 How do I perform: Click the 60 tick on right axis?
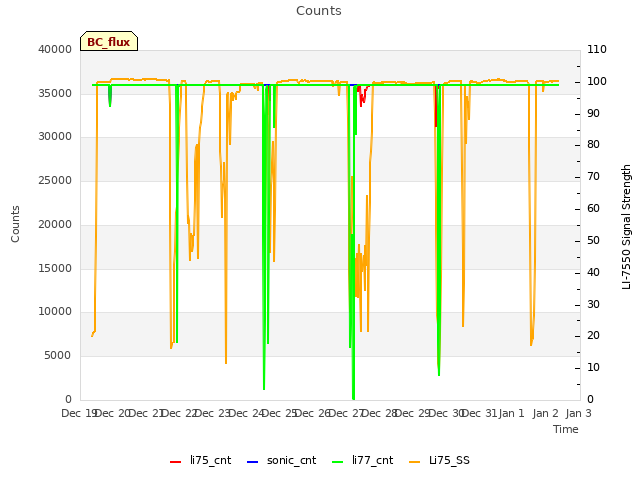click(593, 209)
